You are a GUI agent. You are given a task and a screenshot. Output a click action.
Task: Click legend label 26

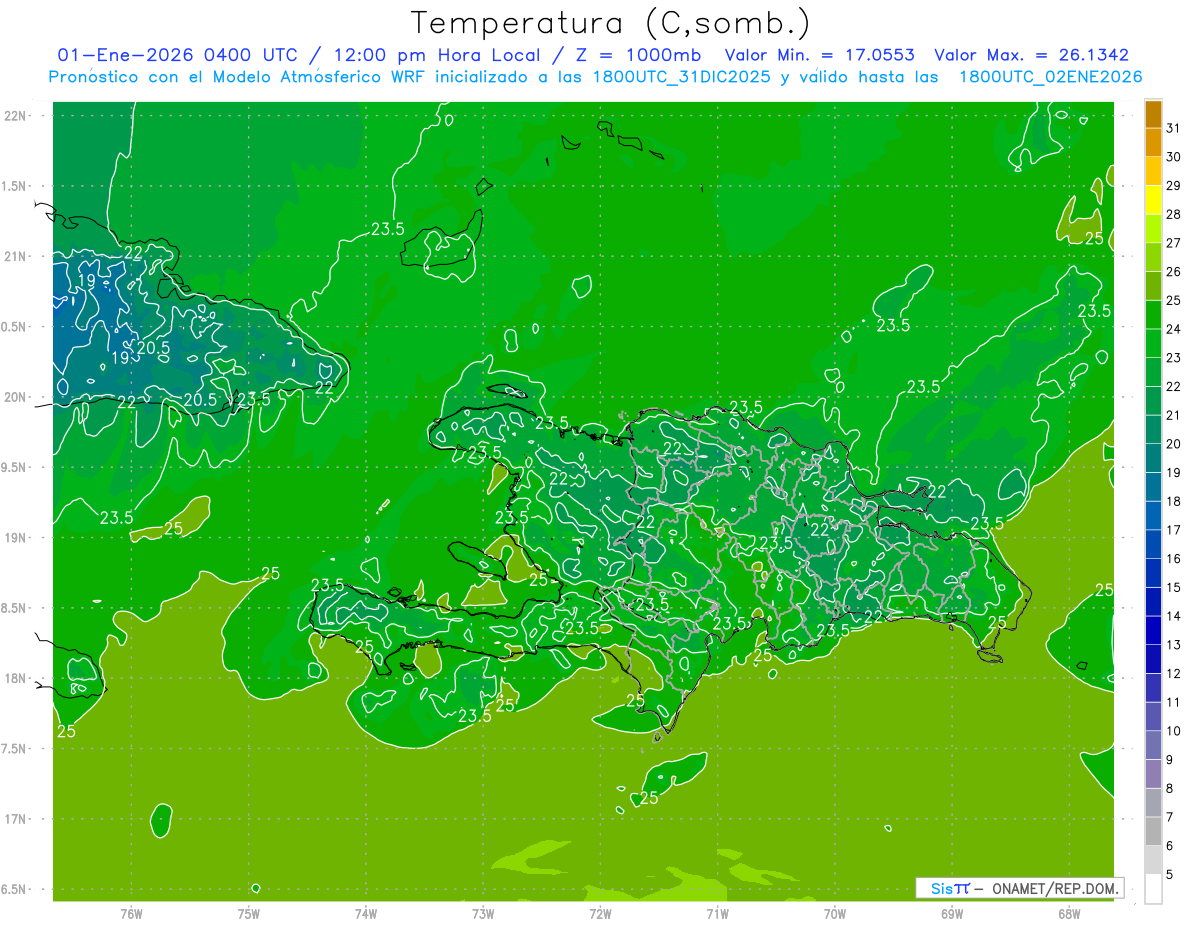[x=1173, y=271]
